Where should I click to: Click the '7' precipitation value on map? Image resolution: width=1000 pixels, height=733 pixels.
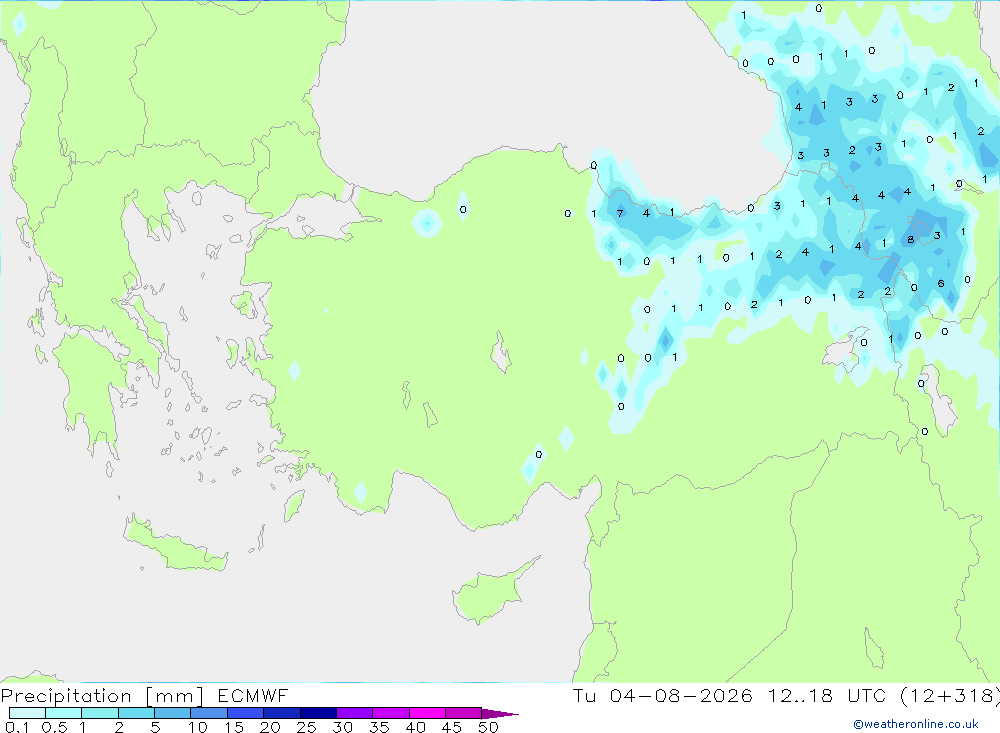coord(620,213)
